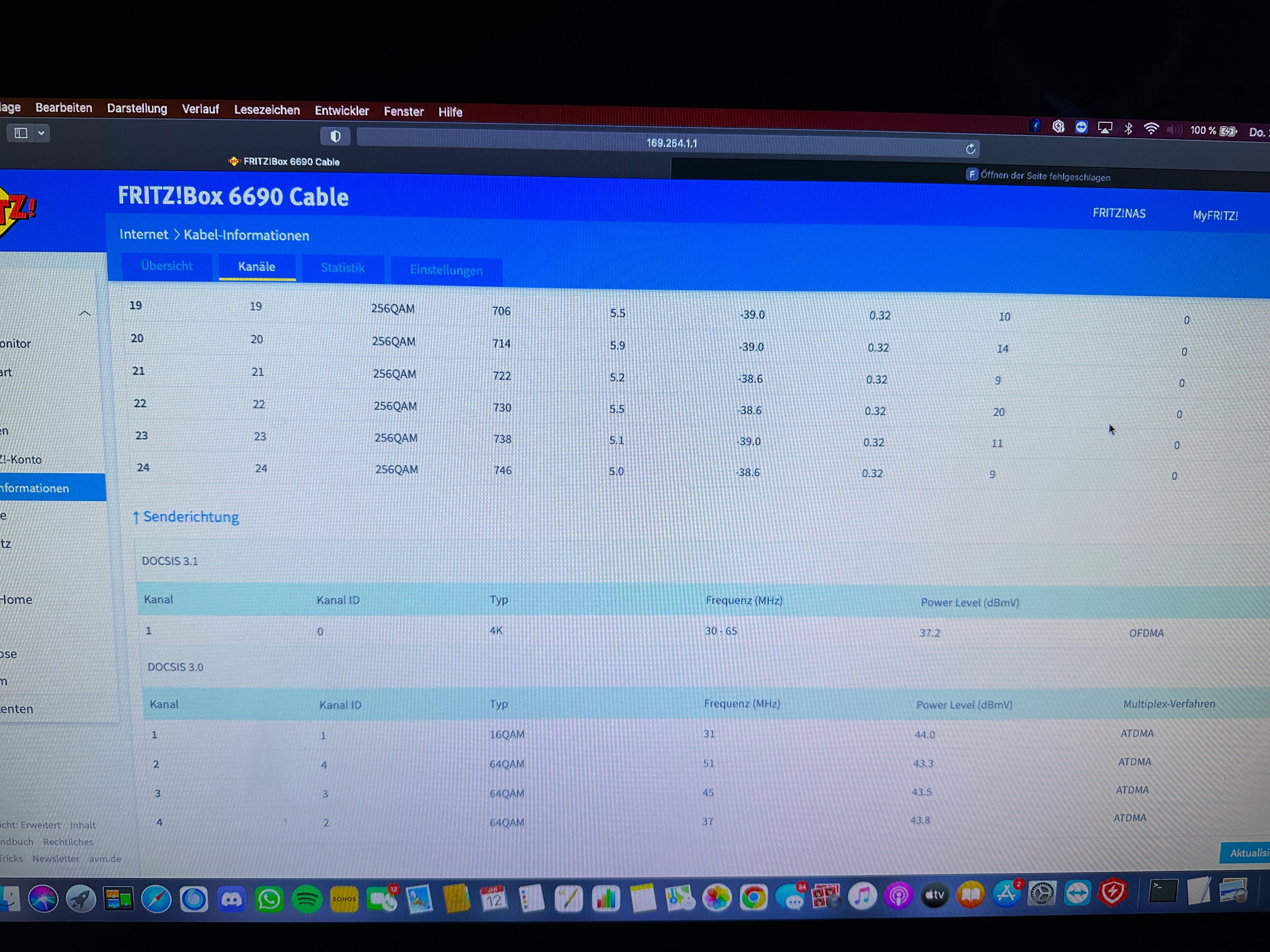Image resolution: width=1270 pixels, height=952 pixels.
Task: Click the Bluetooth menu bar icon
Action: click(1128, 128)
